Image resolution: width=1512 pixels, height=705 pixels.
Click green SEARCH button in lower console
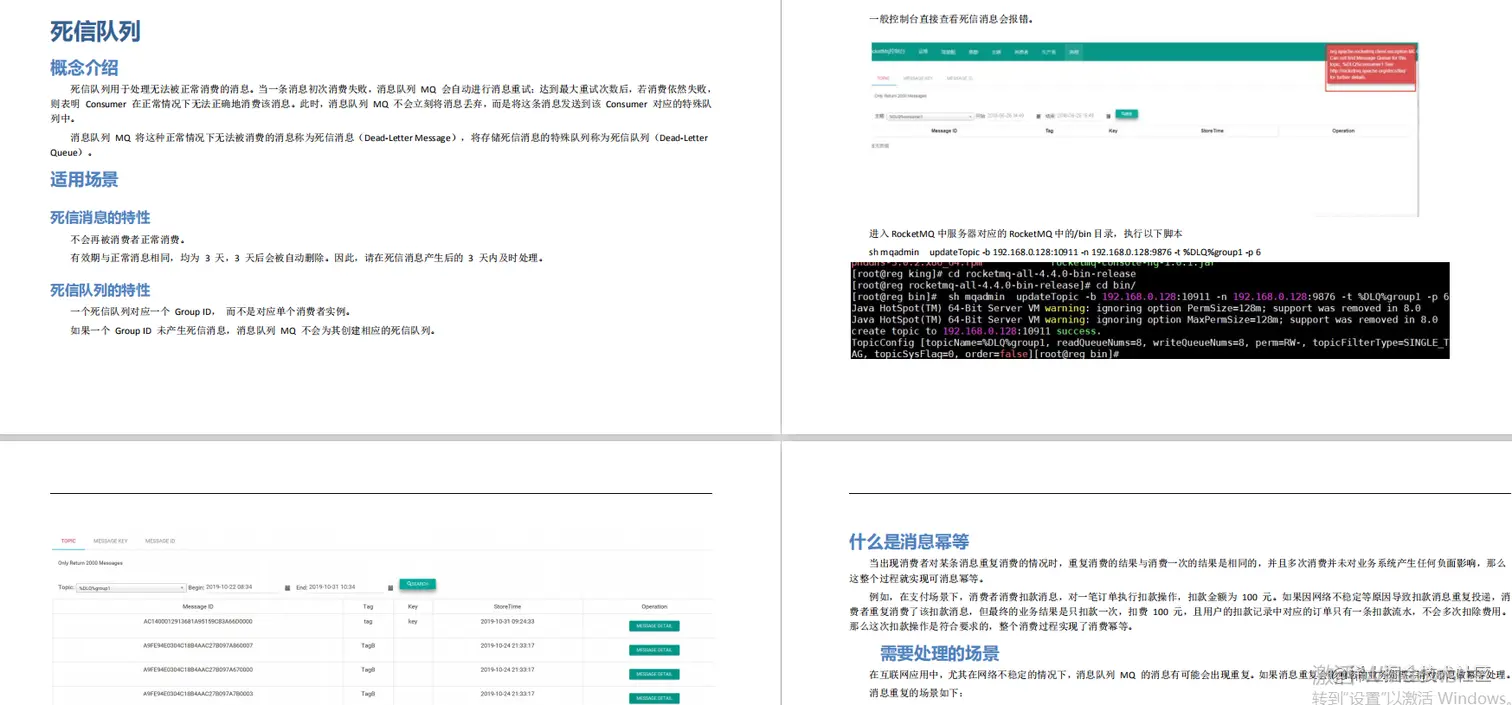click(417, 583)
